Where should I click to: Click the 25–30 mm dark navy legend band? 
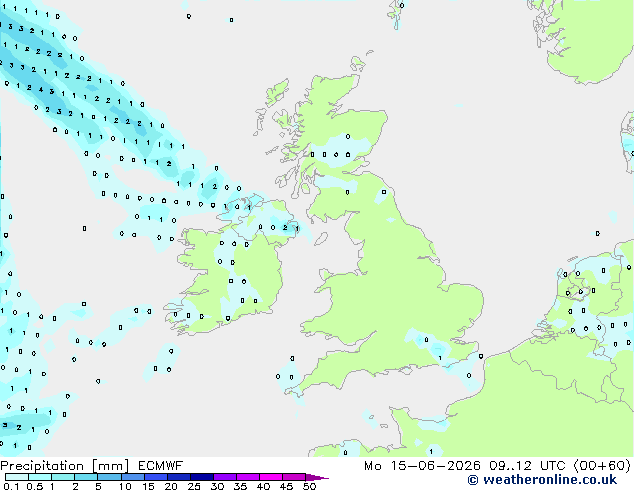coord(202,477)
